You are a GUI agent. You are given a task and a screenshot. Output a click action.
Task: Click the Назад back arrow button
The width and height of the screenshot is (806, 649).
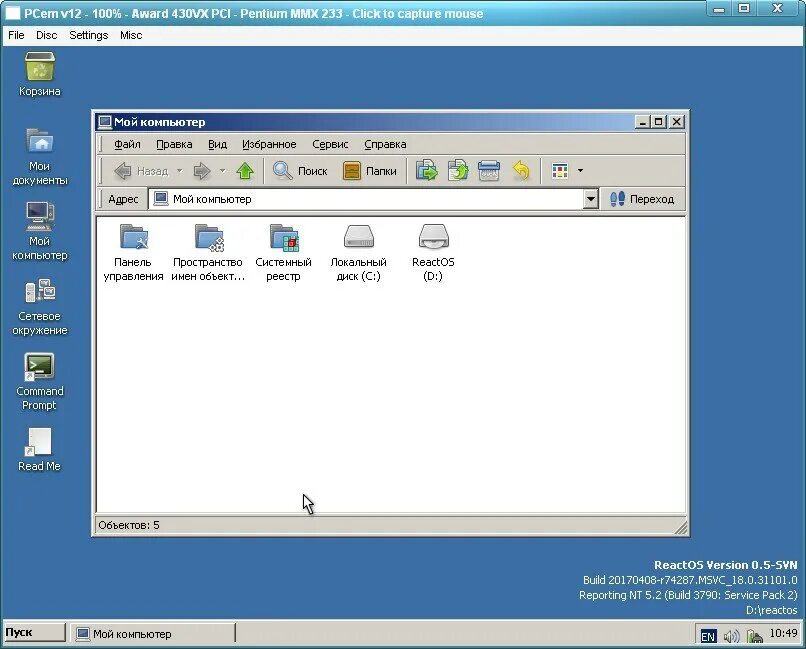coord(141,171)
